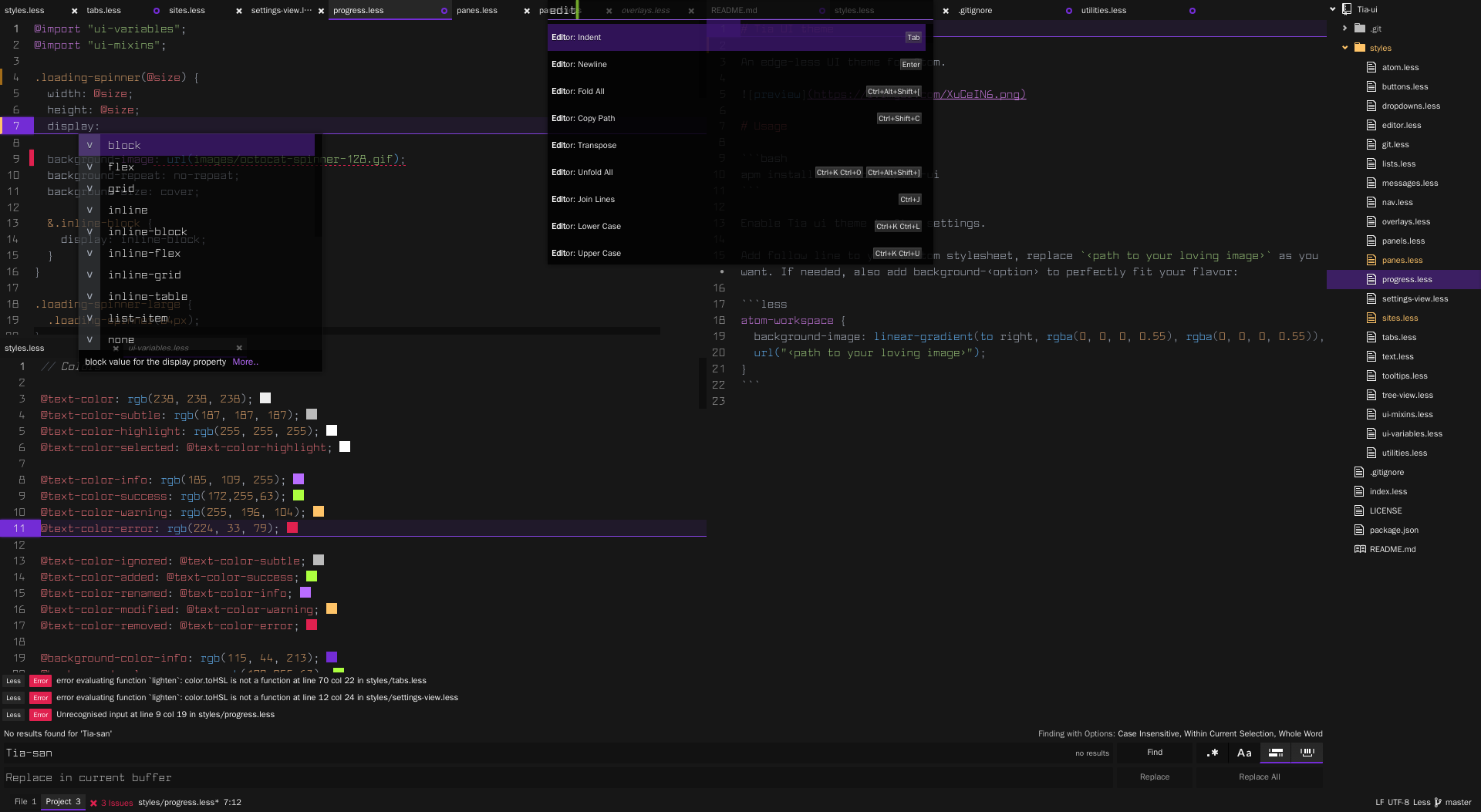Toggle the 'only in selection' find option
Viewport: 1481px width, 812px height.
click(x=1276, y=753)
